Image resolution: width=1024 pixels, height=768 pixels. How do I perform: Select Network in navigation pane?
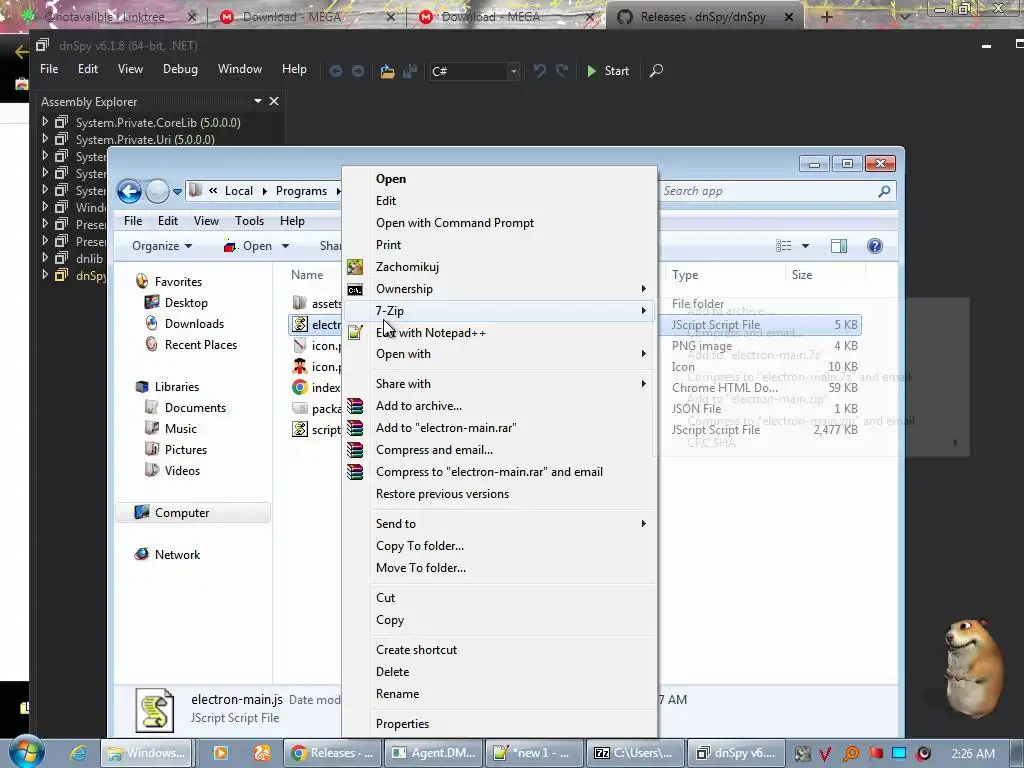coord(177,555)
